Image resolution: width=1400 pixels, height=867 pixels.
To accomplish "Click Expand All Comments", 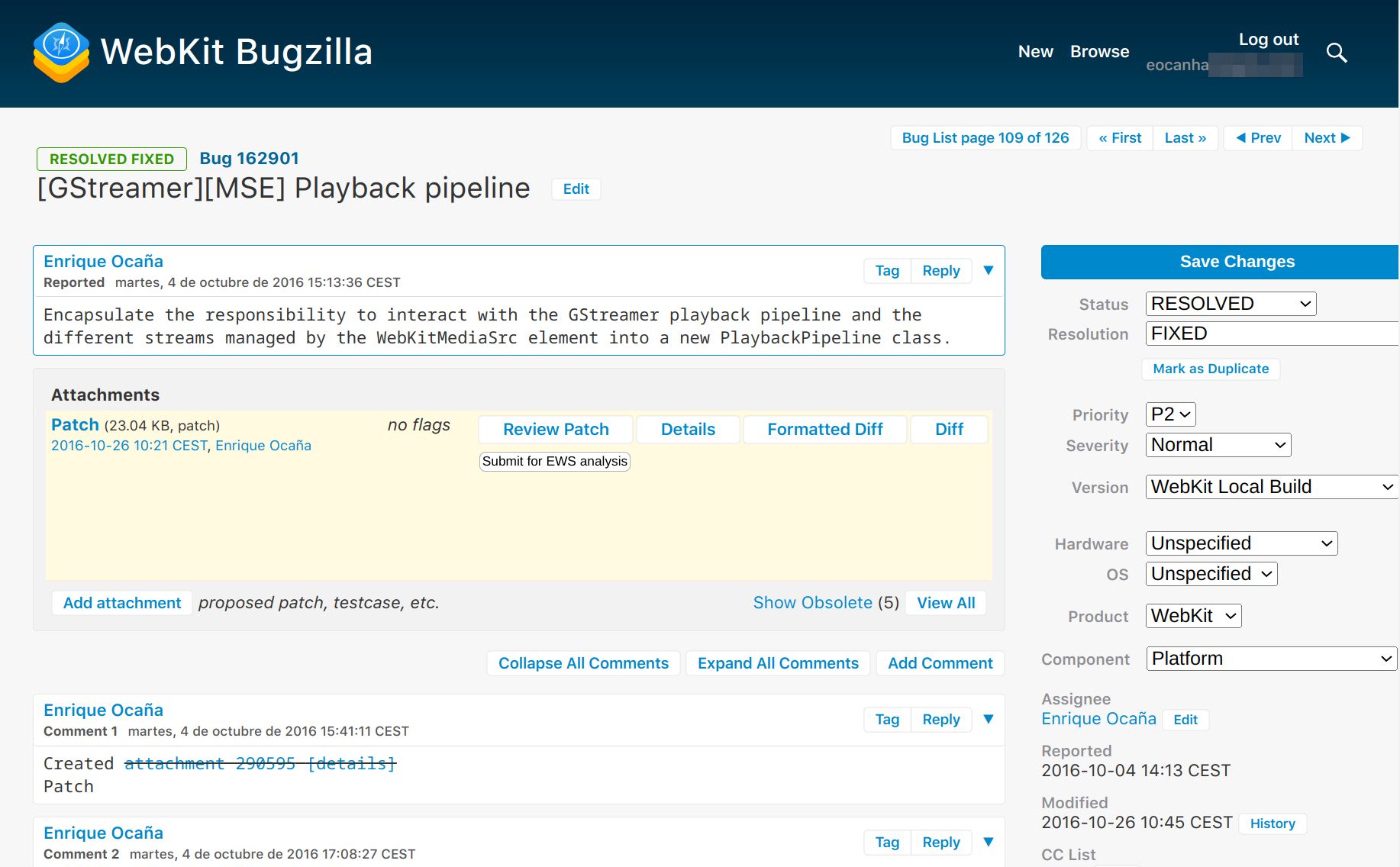I will [x=778, y=663].
